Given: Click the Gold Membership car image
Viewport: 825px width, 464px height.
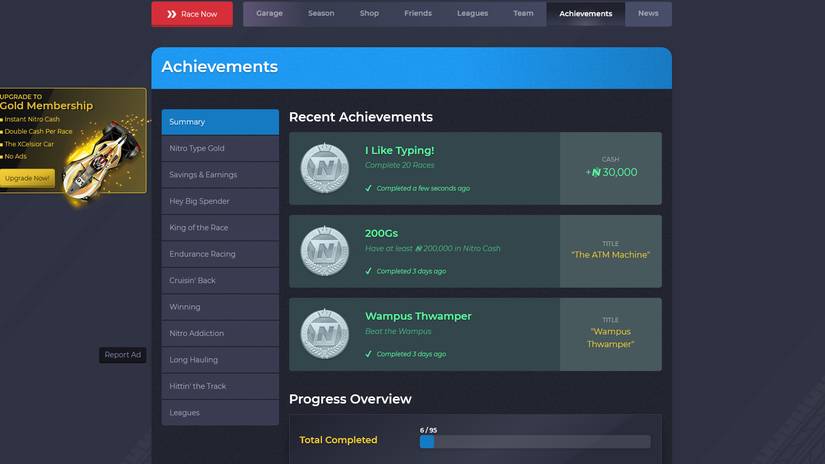Looking at the screenshot, I should pos(103,160).
